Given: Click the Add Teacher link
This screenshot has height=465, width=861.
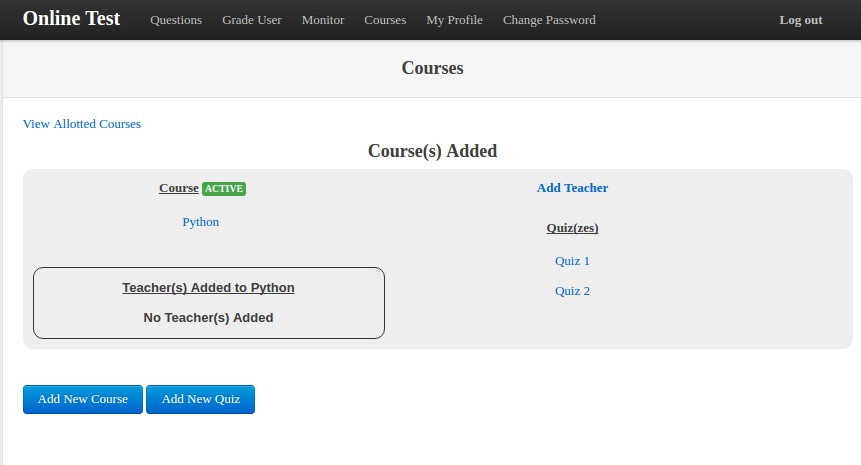Looking at the screenshot, I should 572,188.
